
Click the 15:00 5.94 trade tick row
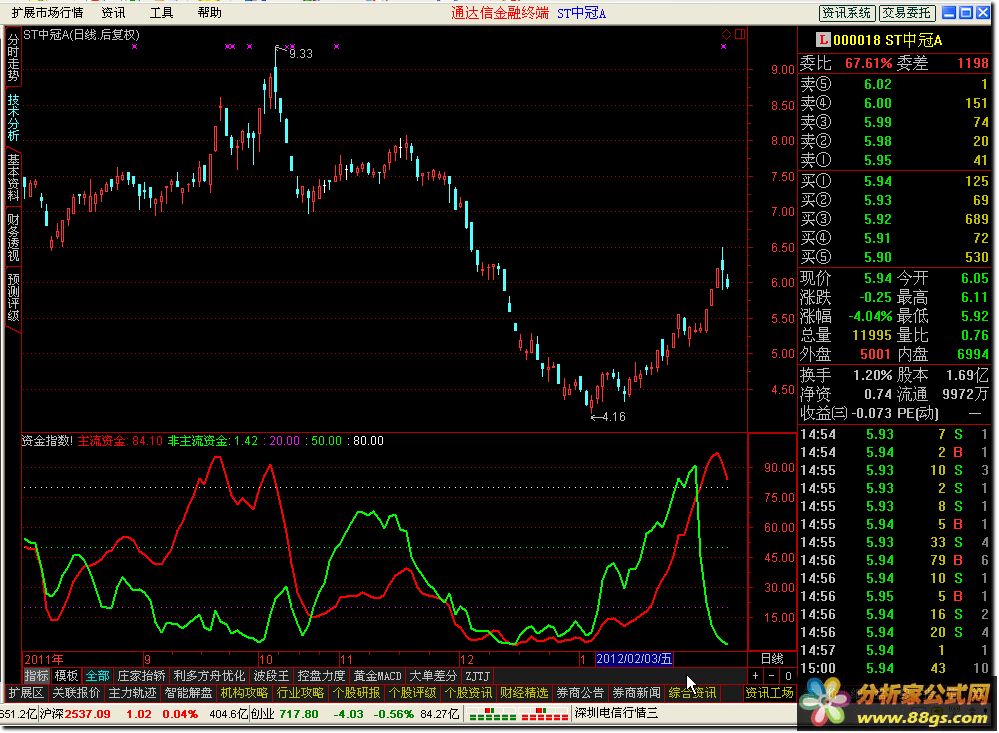click(895, 668)
